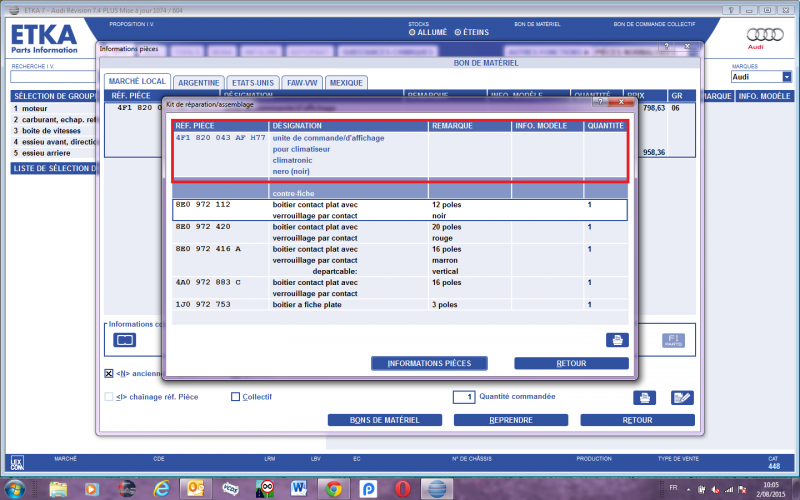Print the material order form
Viewport: 800px width, 500px height.
[x=644, y=397]
